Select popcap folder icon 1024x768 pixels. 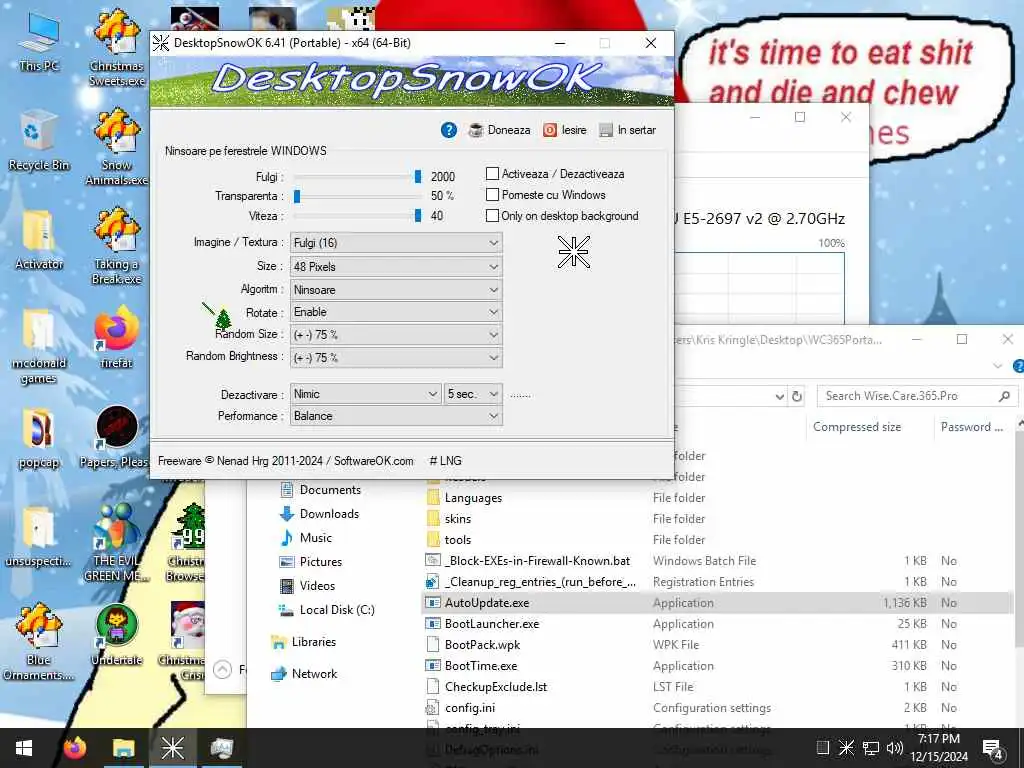point(39,438)
